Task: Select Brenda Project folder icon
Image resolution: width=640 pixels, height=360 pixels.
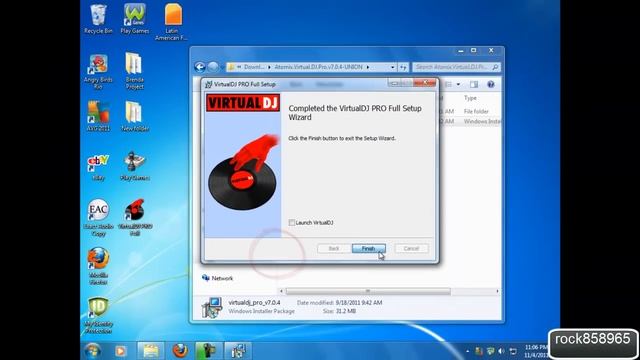Action: tap(134, 71)
